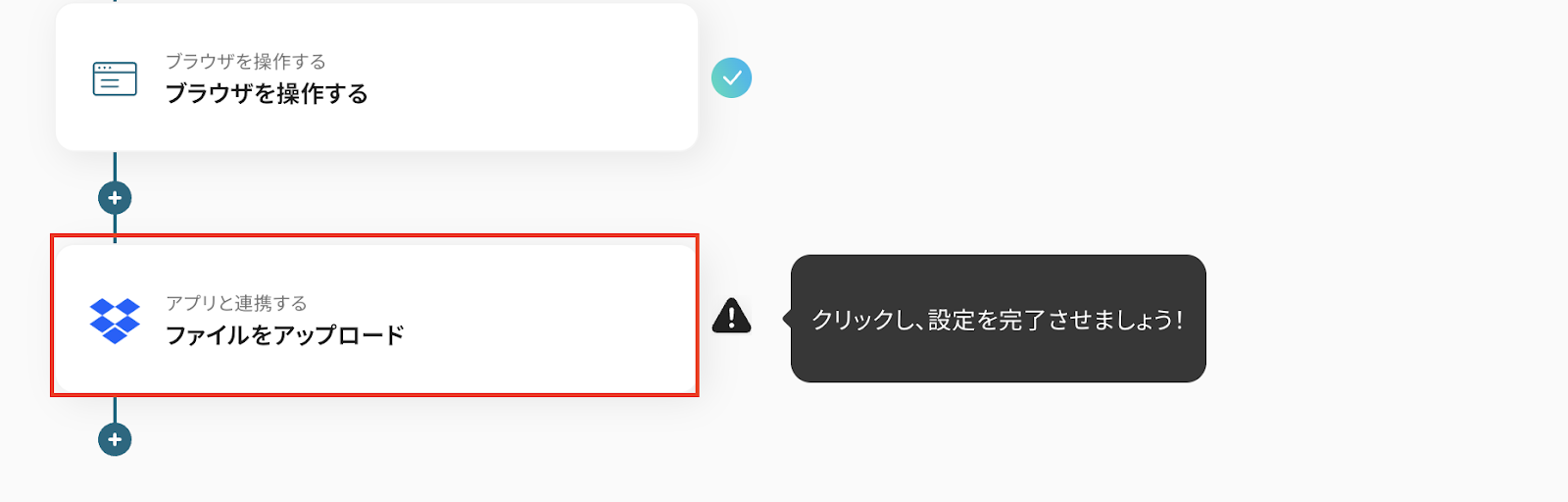Screen dimensions: 1568x502
Task: Open the ファイルをアップロード step title
Action: [x=284, y=335]
